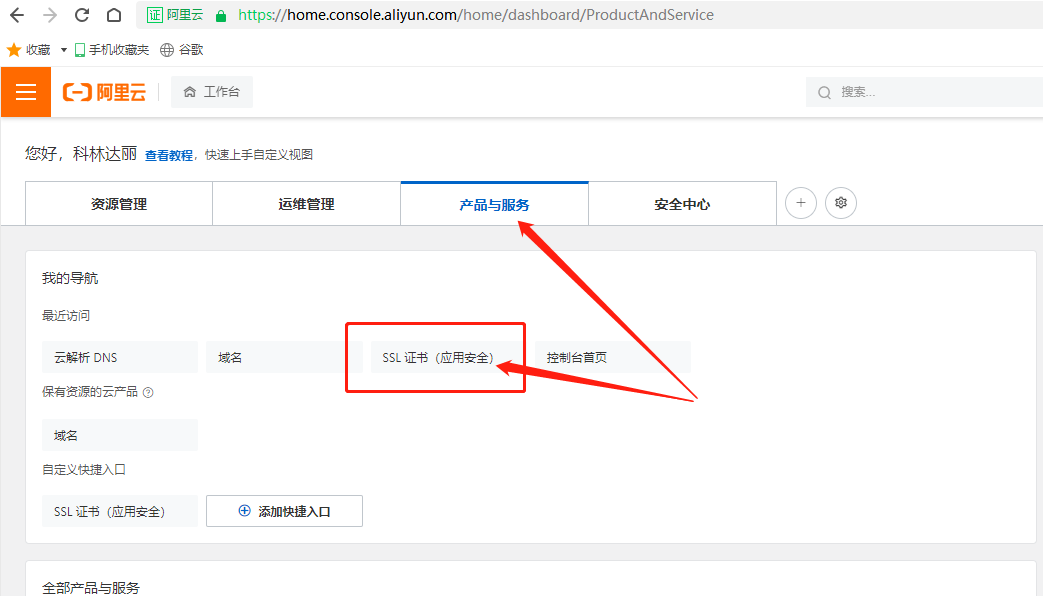Click the green padlock security icon
The height and width of the screenshot is (596, 1043).
[221, 15]
